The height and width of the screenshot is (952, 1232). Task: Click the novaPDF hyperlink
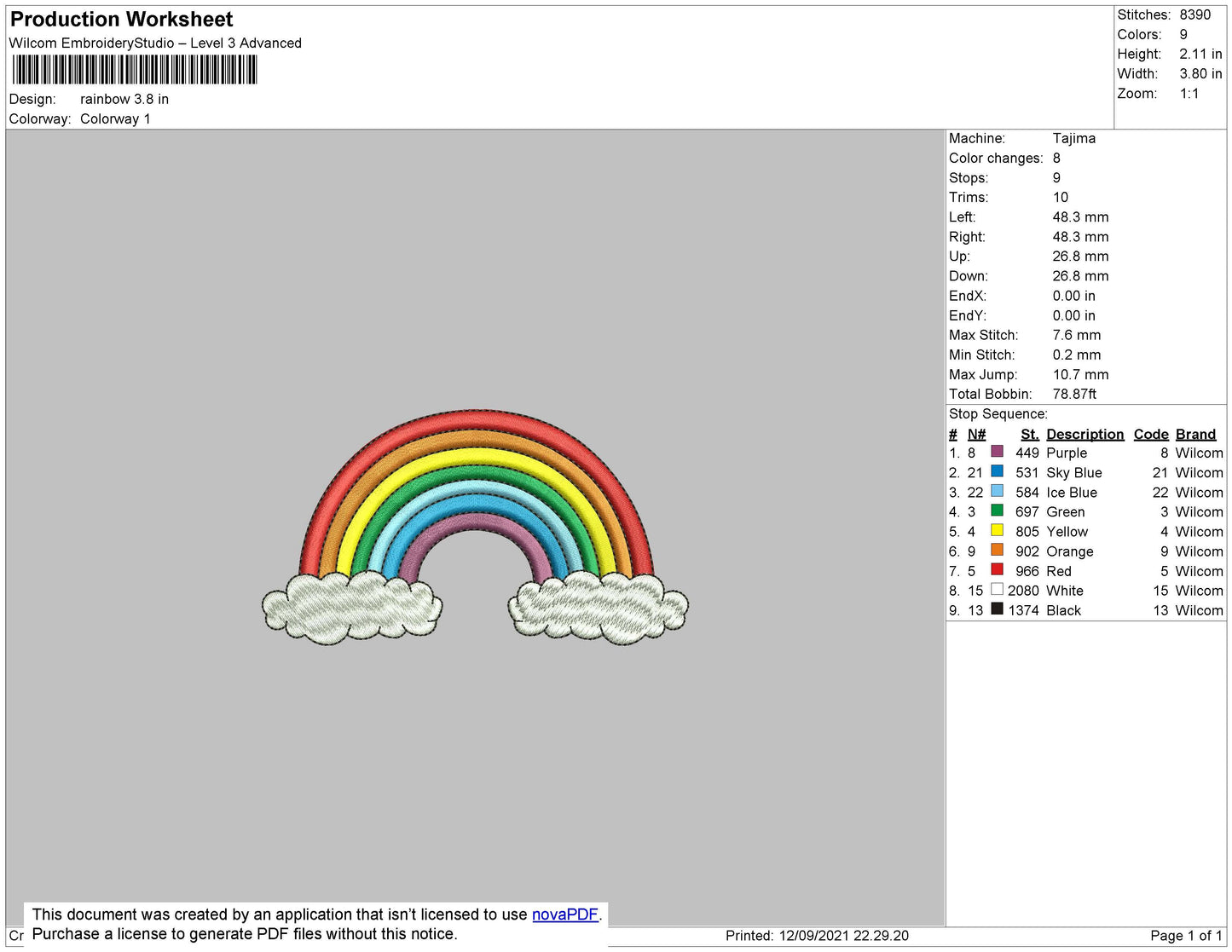click(x=565, y=914)
